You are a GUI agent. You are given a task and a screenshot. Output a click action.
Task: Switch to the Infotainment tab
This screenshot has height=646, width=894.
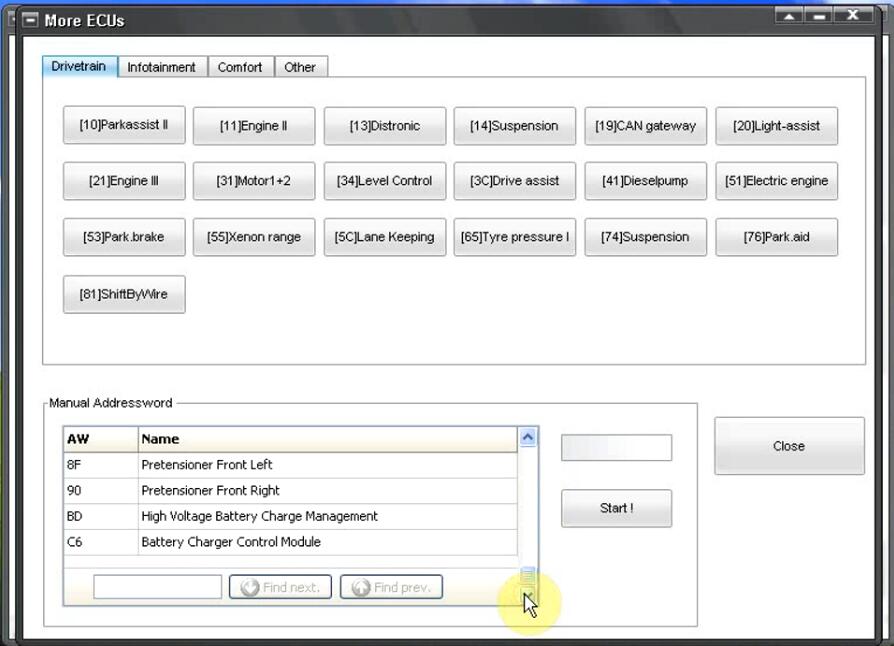pos(161,67)
